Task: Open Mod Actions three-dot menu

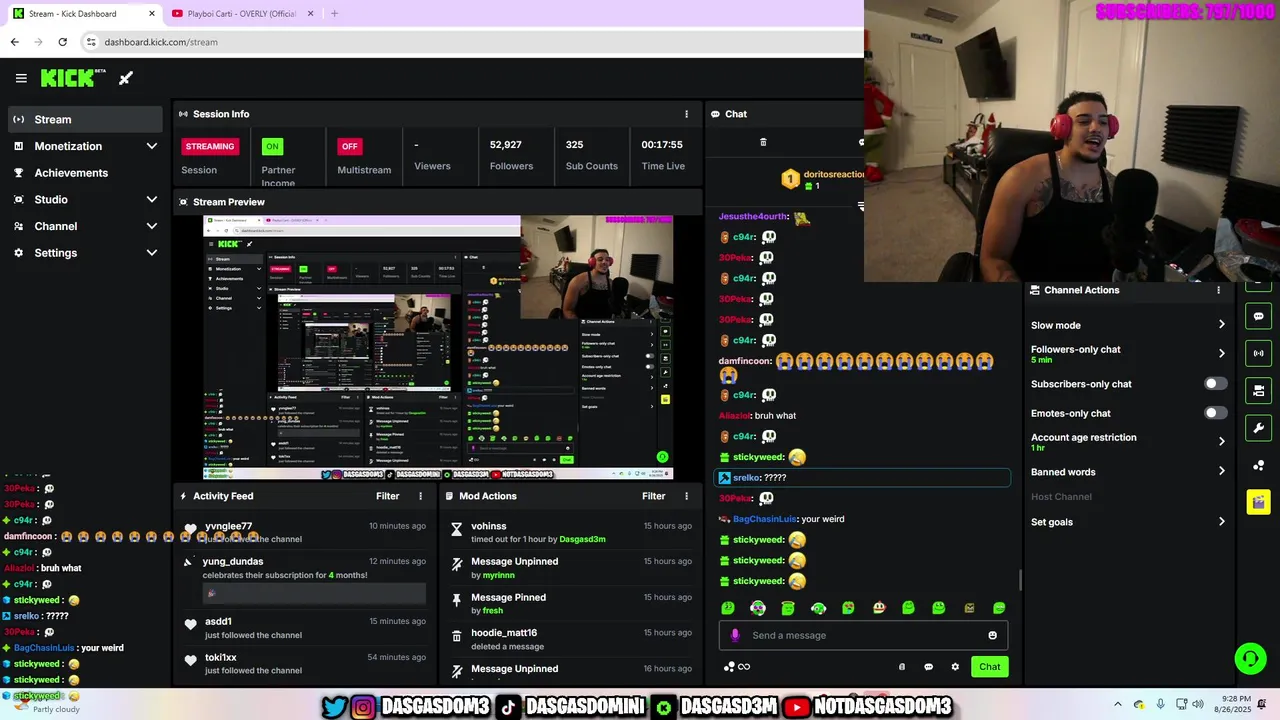Action: (x=686, y=496)
